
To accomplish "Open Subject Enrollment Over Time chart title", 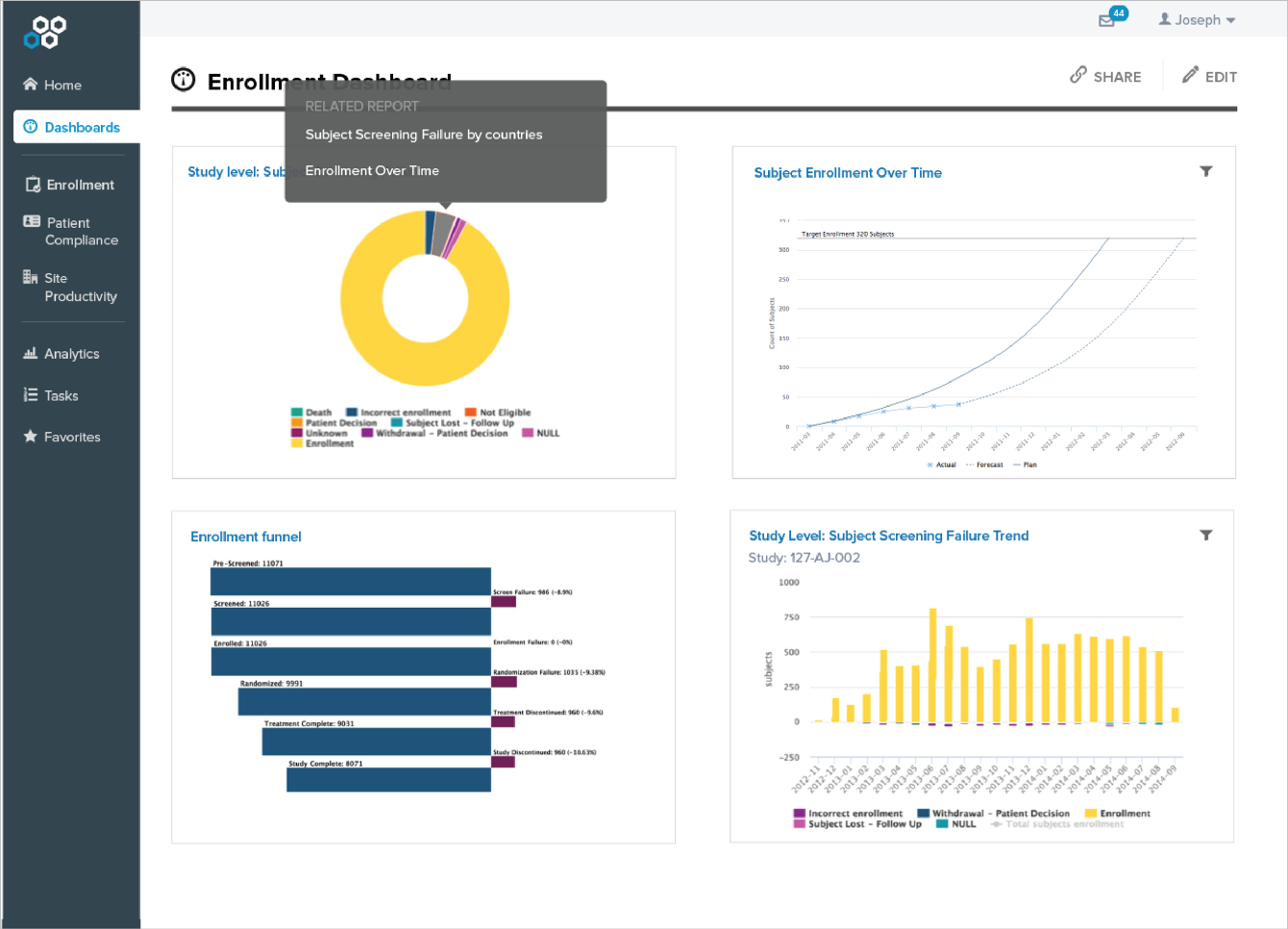I will [848, 173].
